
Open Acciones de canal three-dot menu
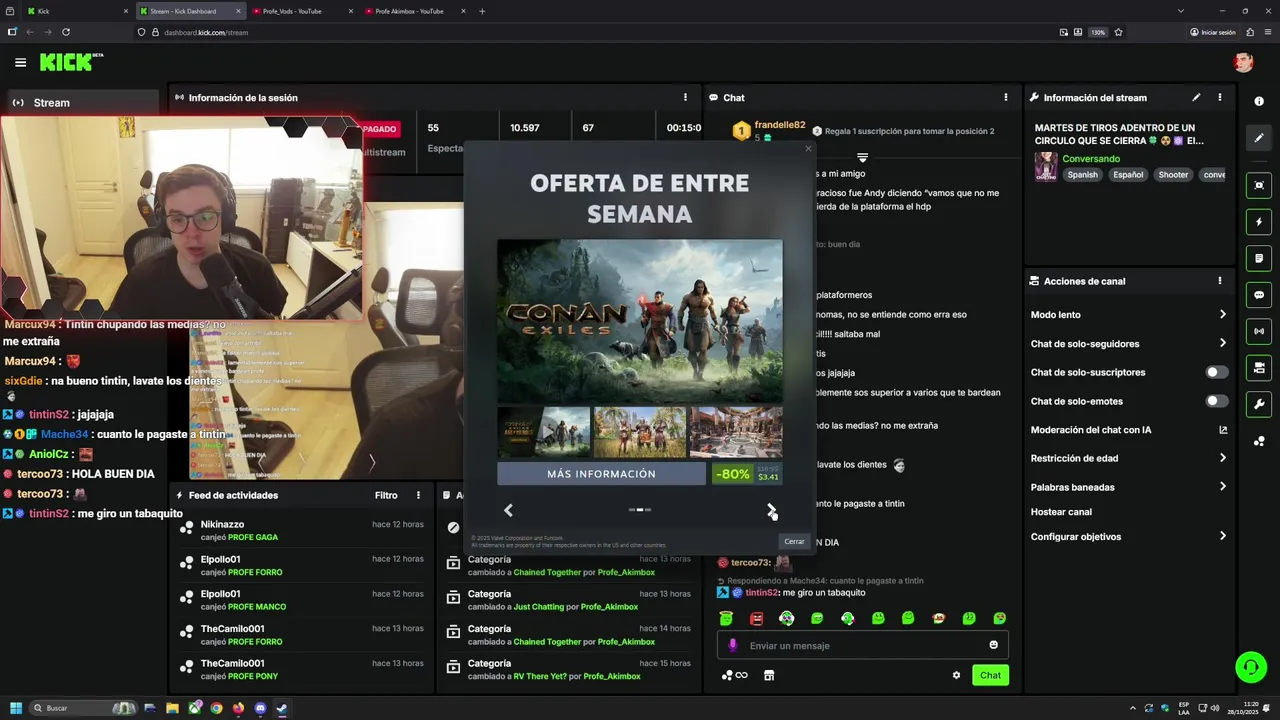1220,281
